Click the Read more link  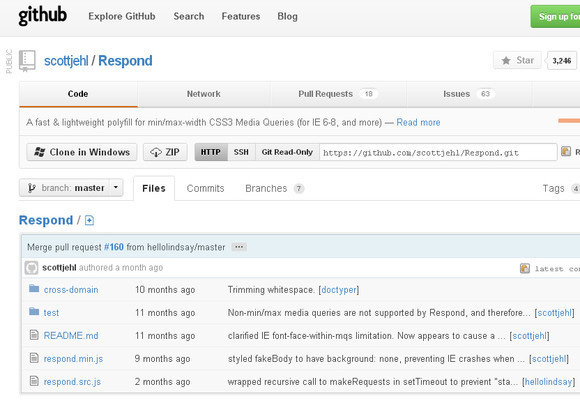pos(418,122)
